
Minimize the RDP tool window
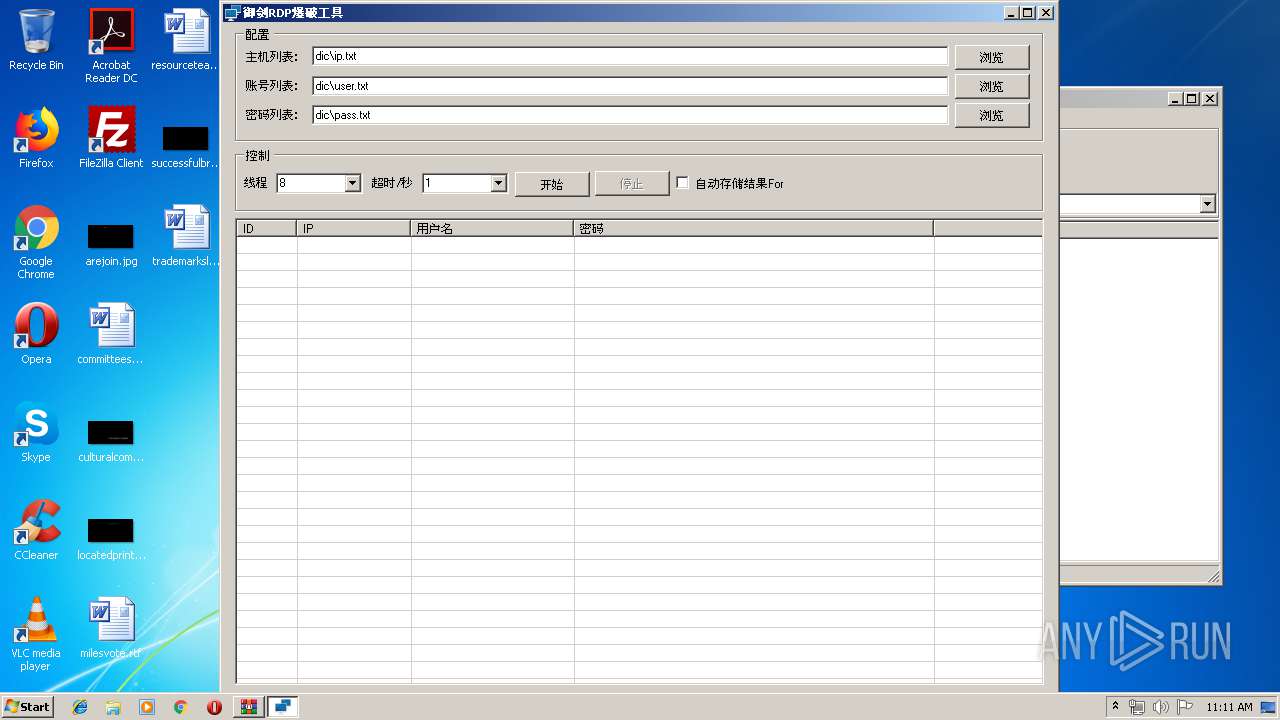[1011, 13]
